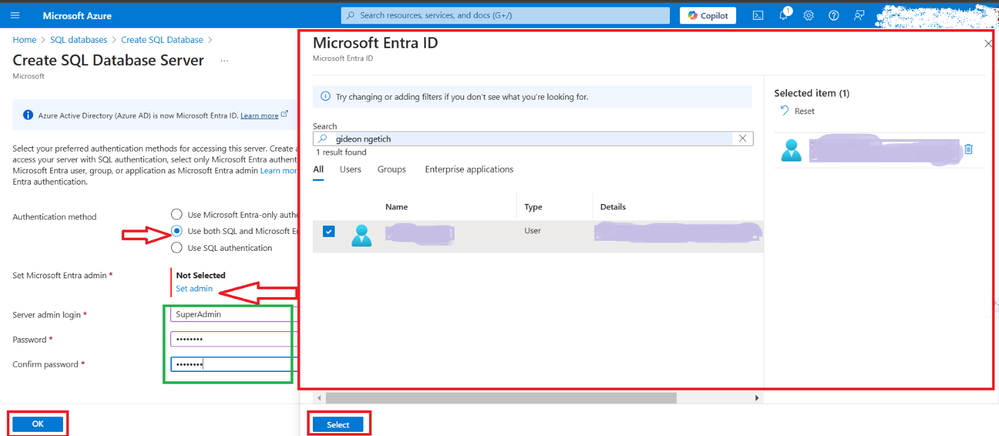Click the Reset button under Selected item
Screen dimensions: 999x436
coord(798,111)
